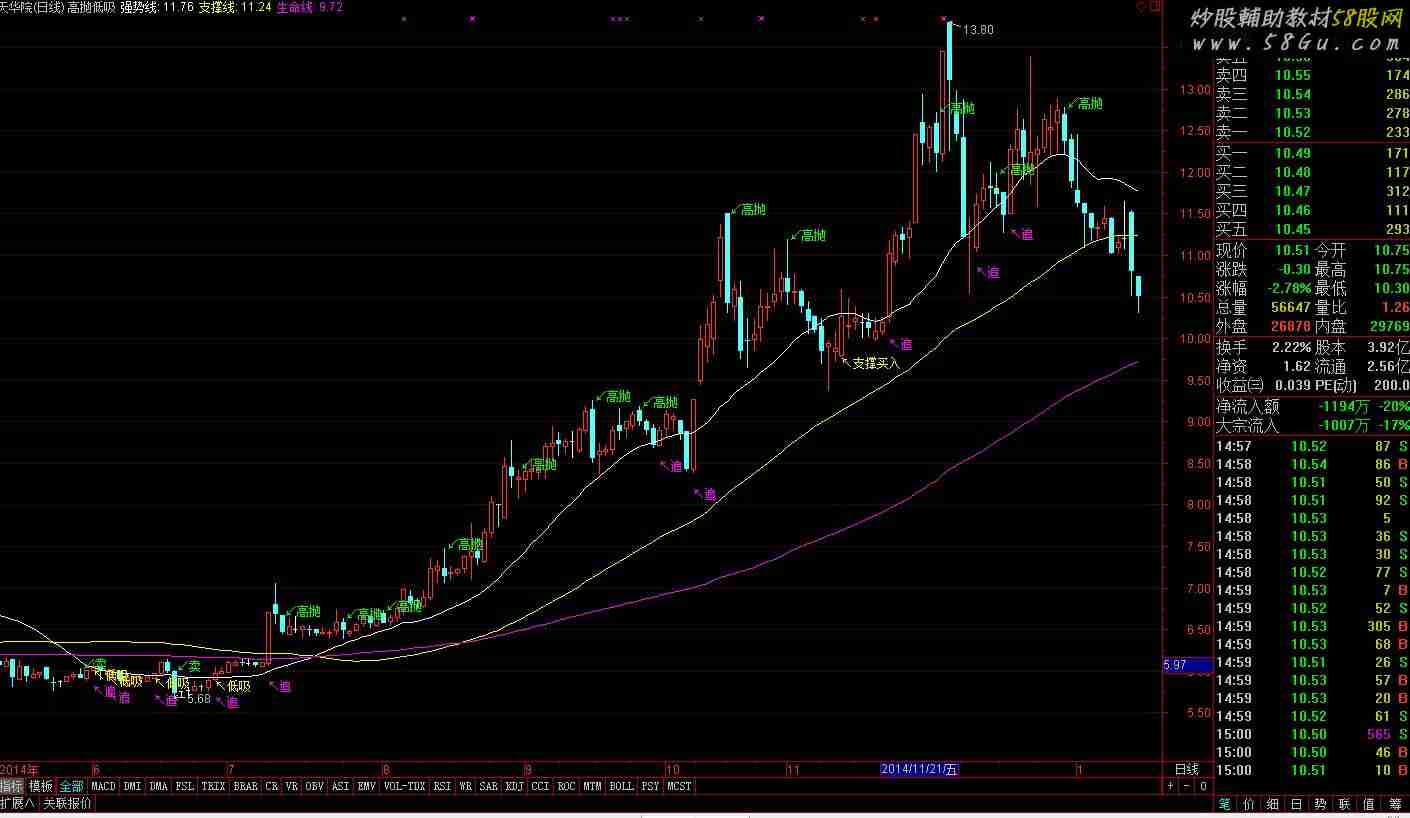Viewport: 1410px width, 818px height.
Task: Select the ROC indicator tab
Action: coord(567,786)
